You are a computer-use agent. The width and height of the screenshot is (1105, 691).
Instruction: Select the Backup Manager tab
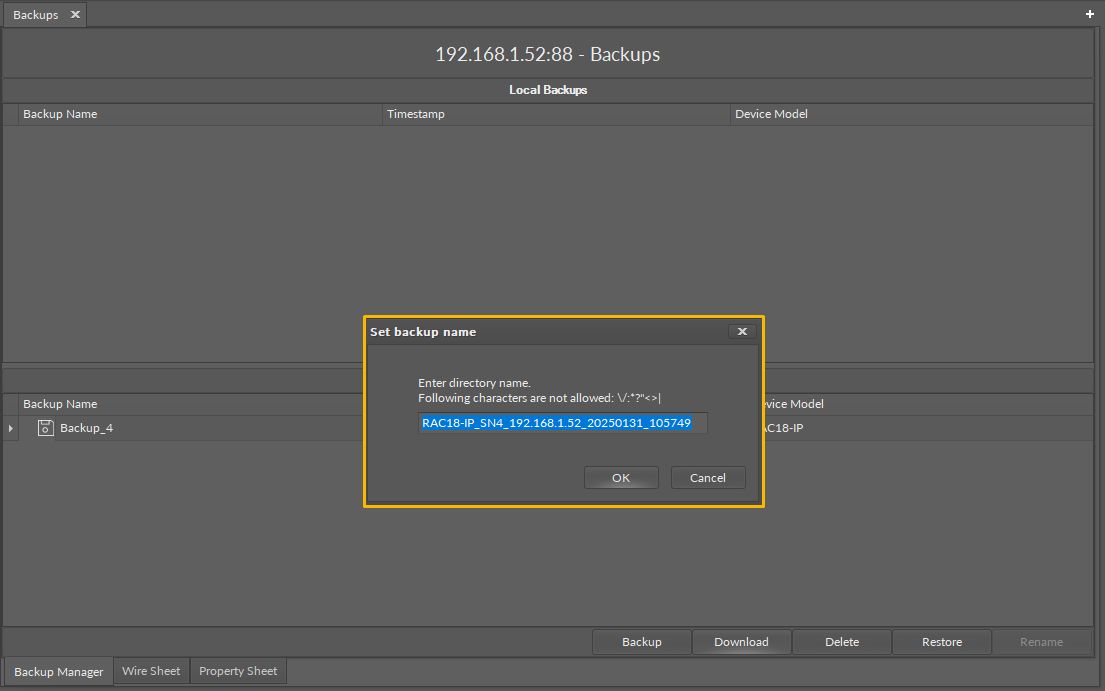pos(58,671)
